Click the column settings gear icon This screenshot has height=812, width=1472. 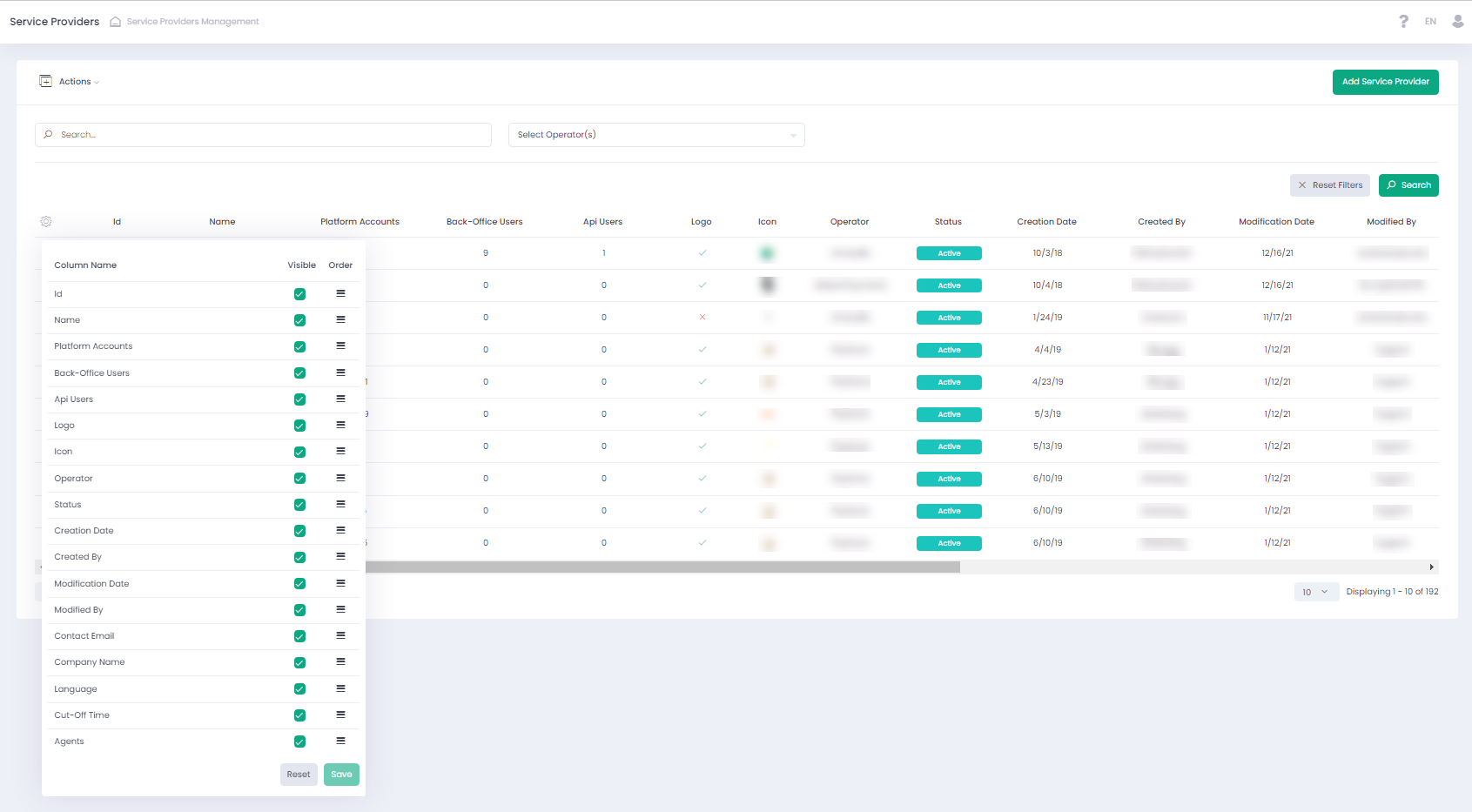click(46, 222)
